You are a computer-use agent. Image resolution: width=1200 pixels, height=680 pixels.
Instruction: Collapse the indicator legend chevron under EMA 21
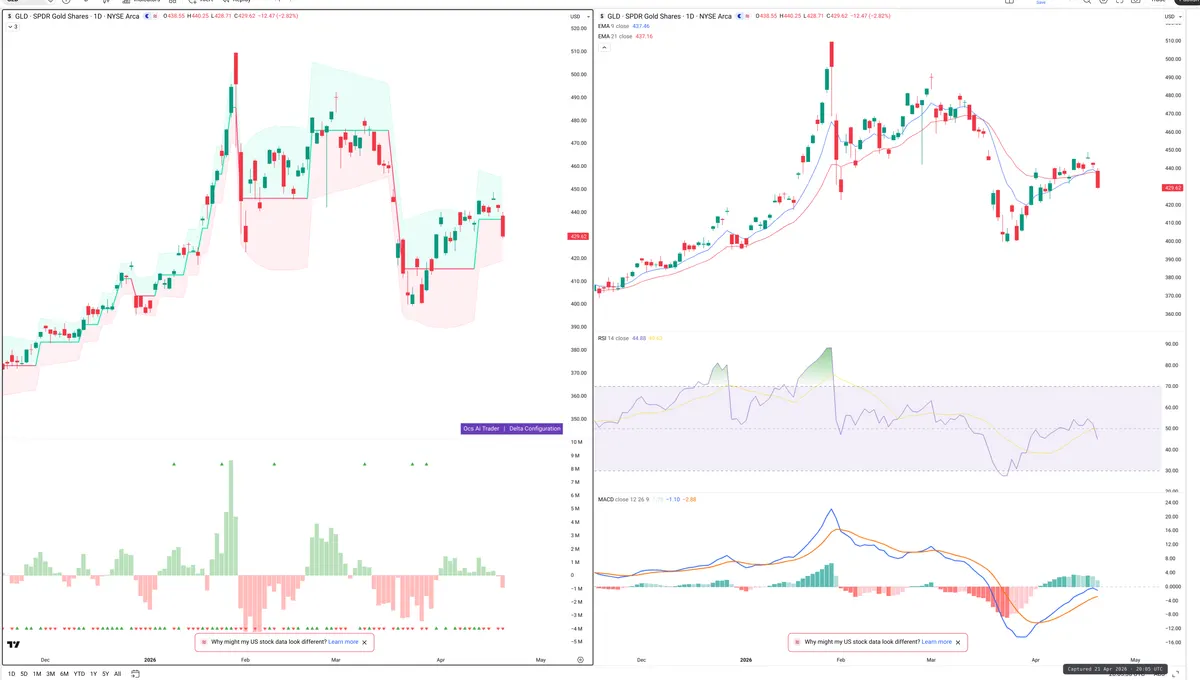click(x=602, y=45)
